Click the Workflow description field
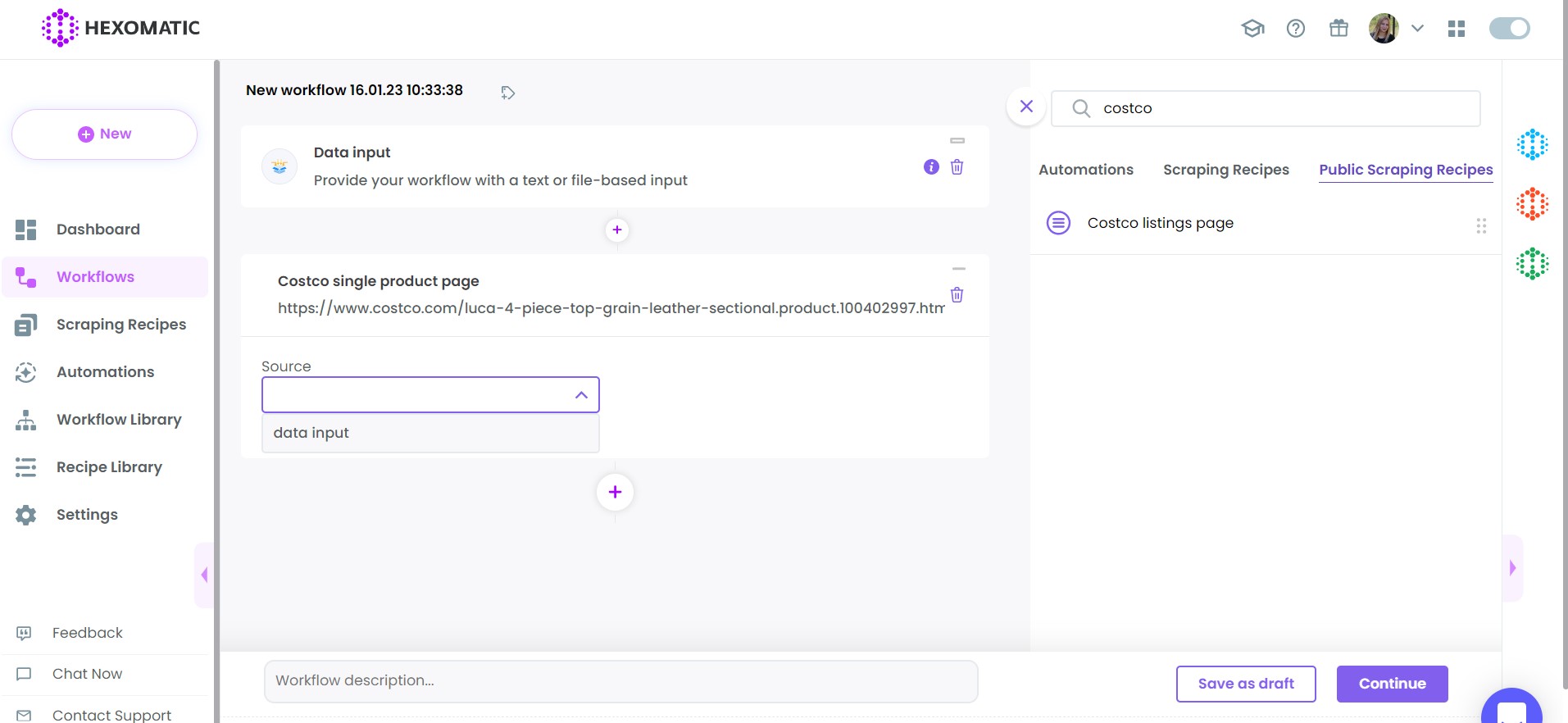 [620, 681]
